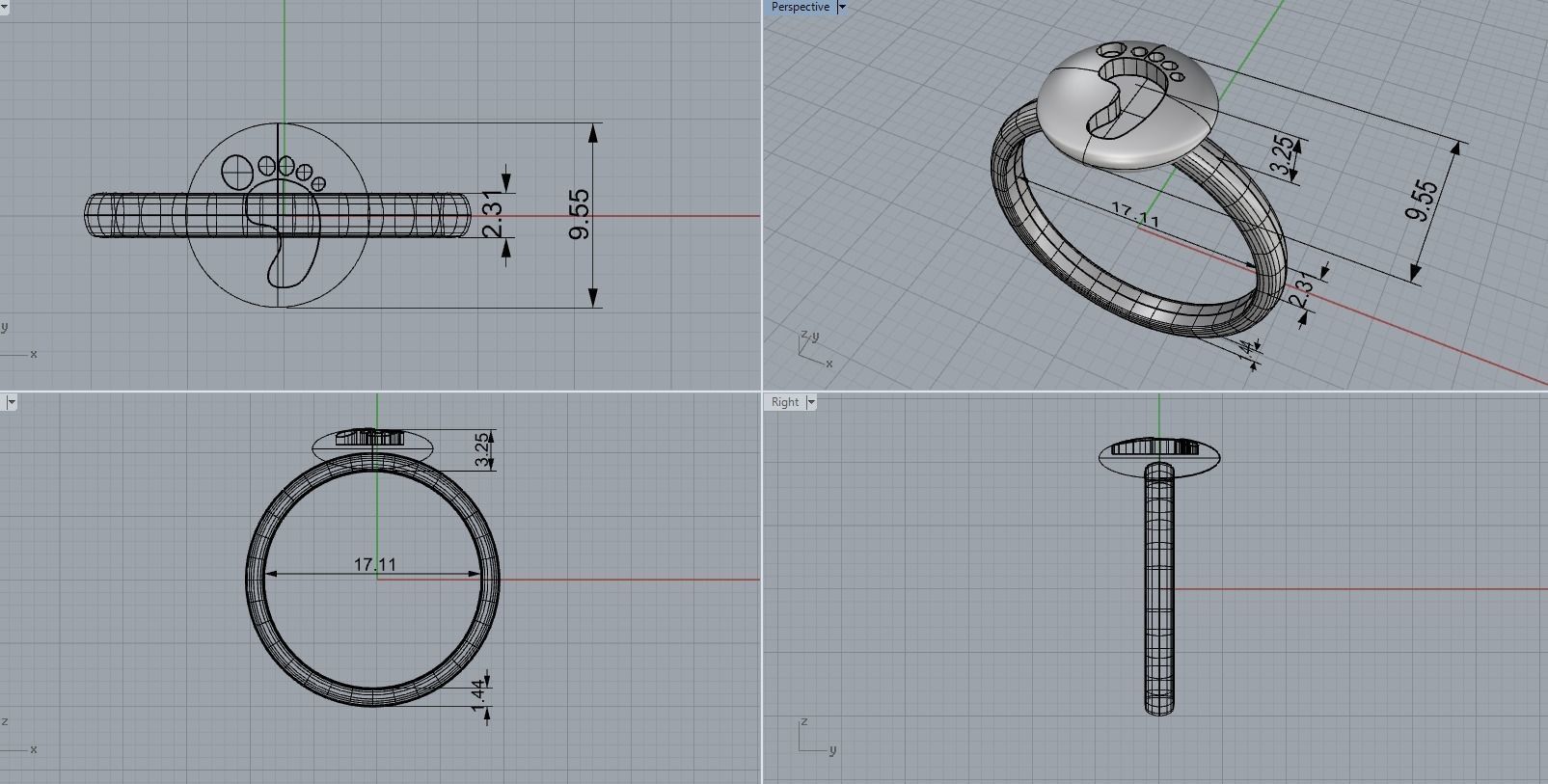The image size is (1548, 784).
Task: Select the Perspective viewport title tab
Action: tap(801, 7)
